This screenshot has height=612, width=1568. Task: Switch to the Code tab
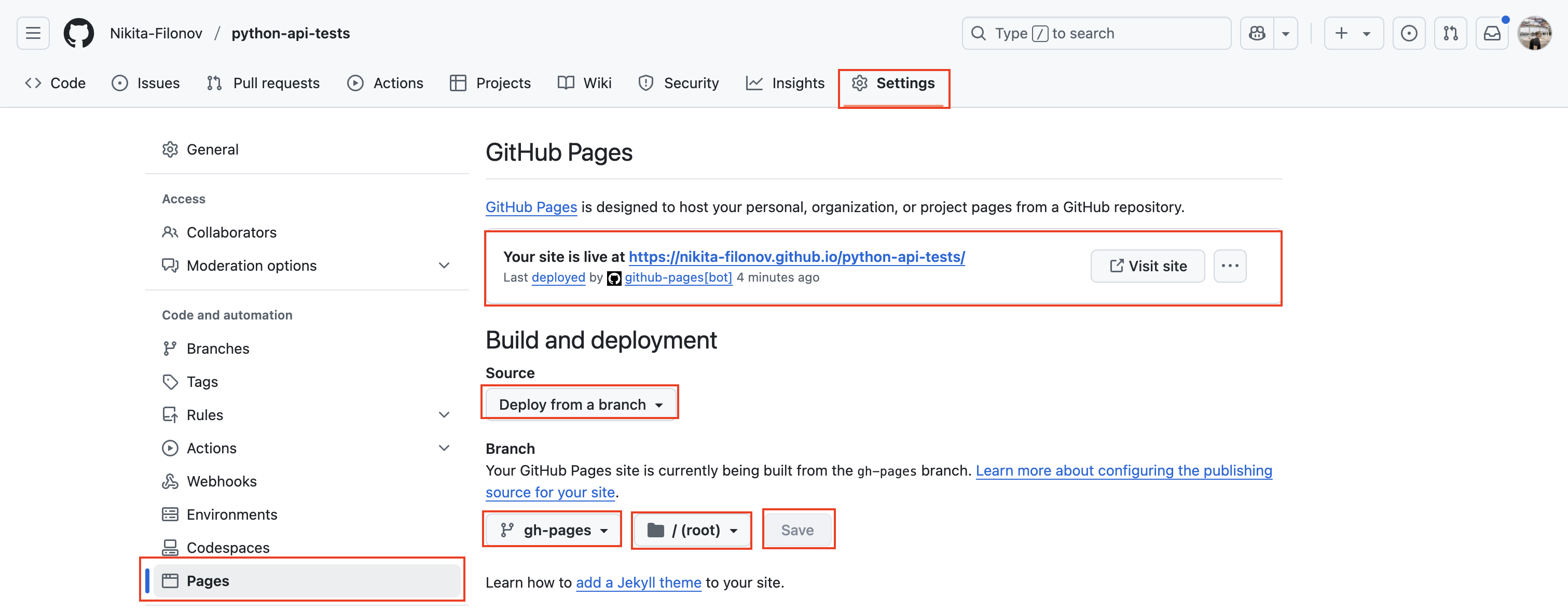pyautogui.click(x=56, y=83)
